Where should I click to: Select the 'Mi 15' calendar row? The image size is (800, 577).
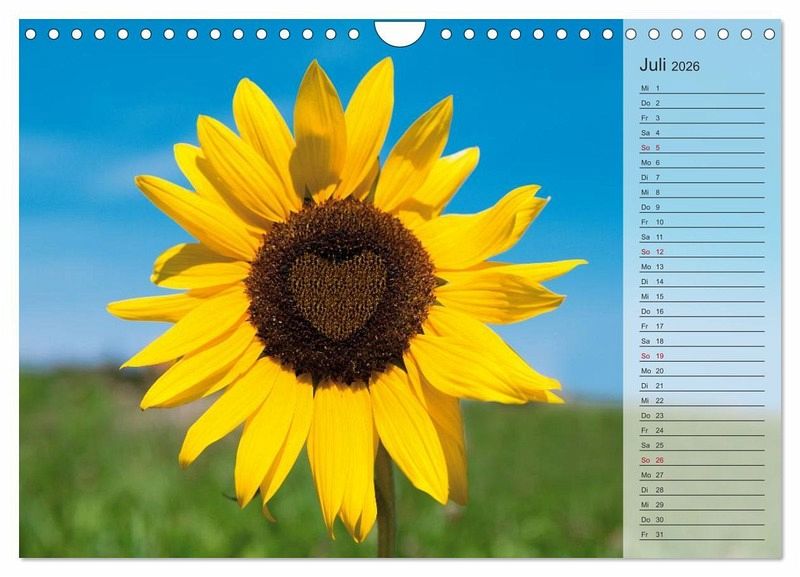coord(702,296)
